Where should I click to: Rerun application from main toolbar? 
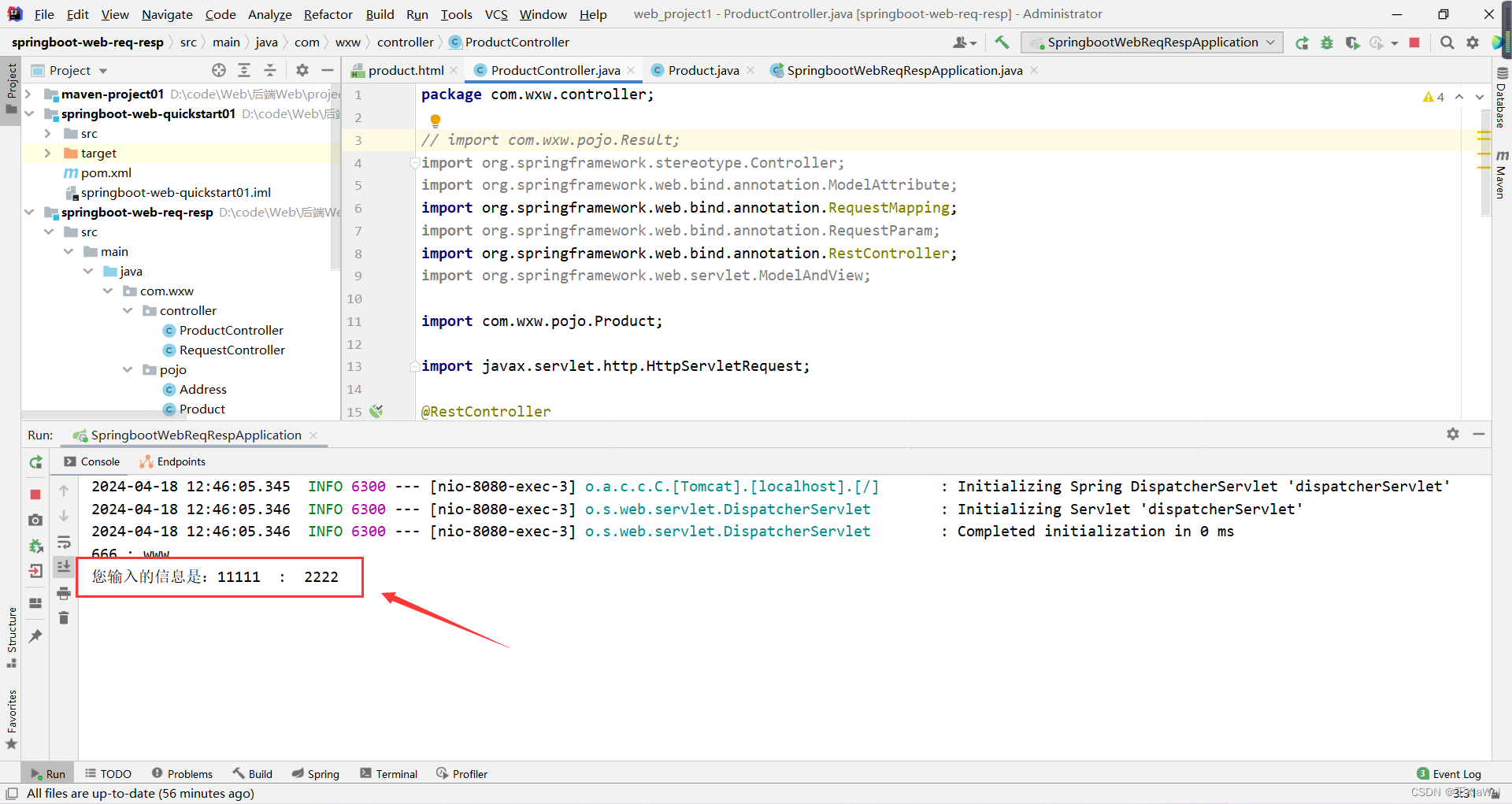coord(1303,43)
